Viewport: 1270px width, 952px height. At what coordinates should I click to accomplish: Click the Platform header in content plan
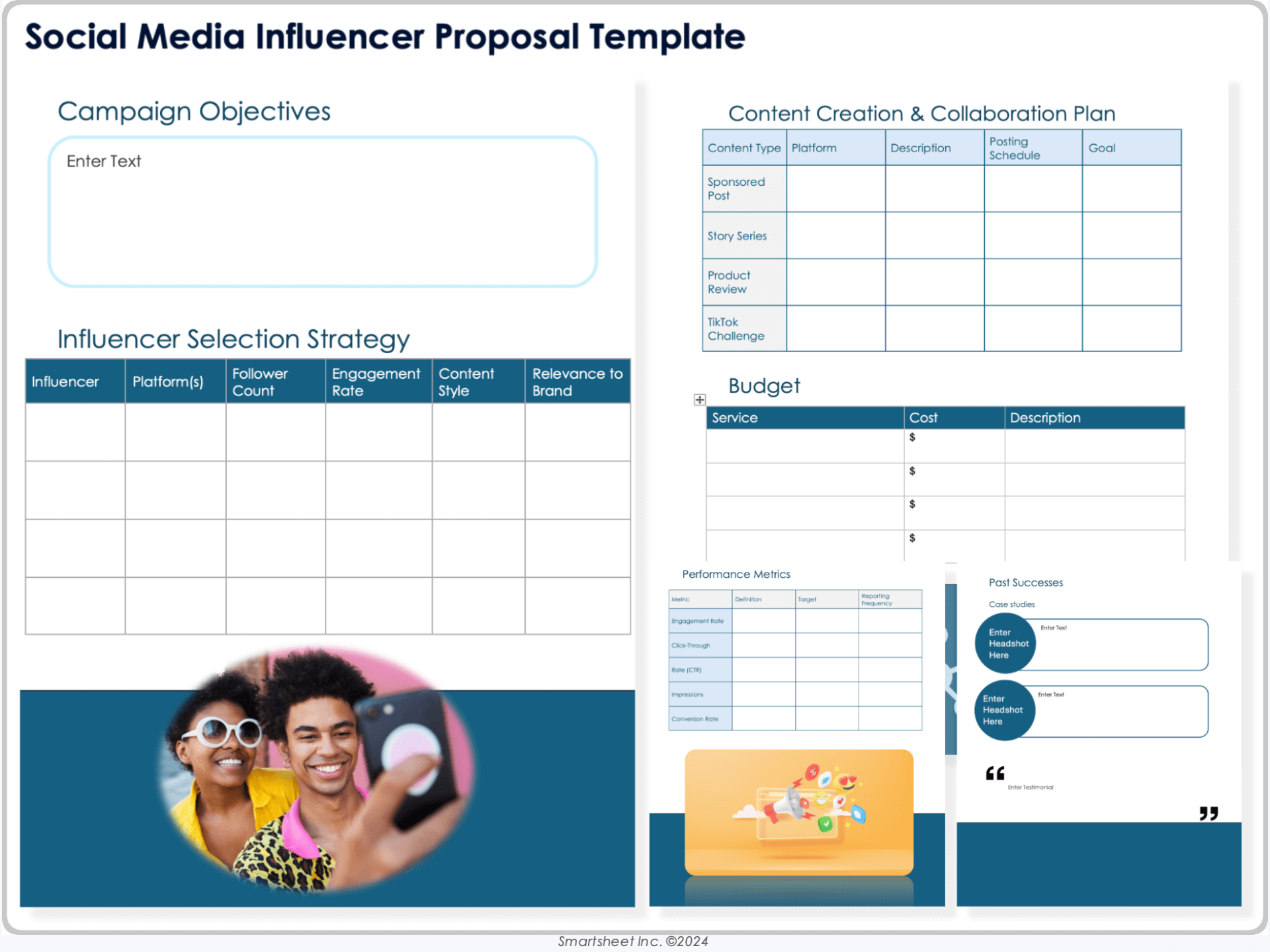[835, 147]
